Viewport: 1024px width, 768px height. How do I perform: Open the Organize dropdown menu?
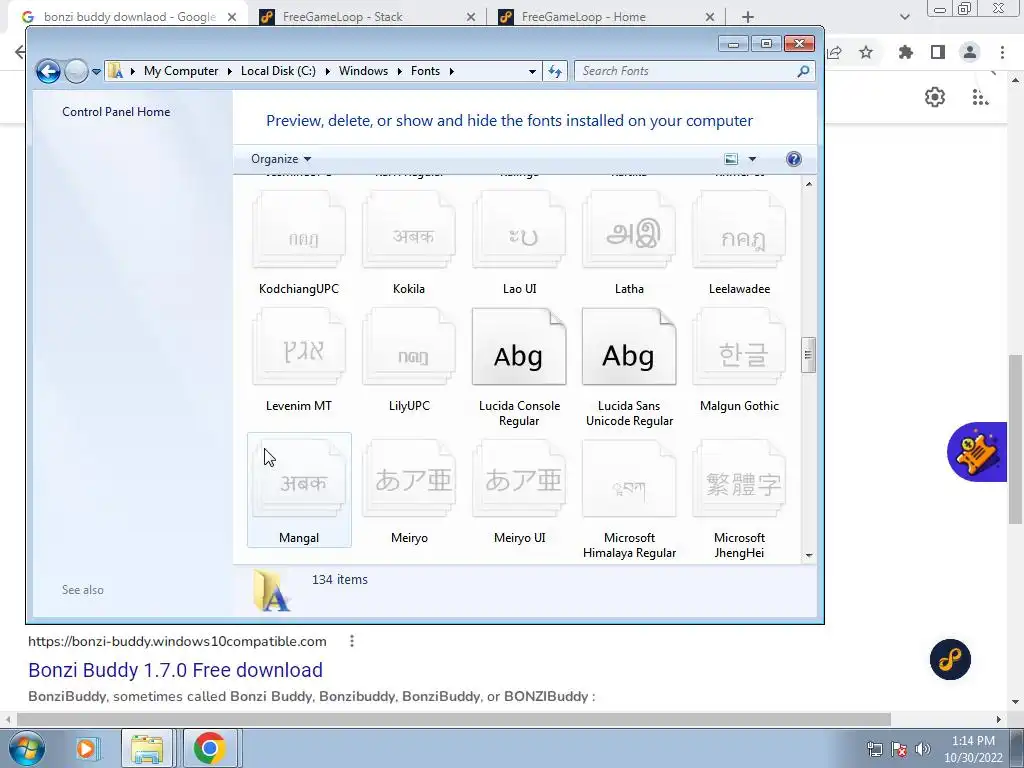pos(281,159)
